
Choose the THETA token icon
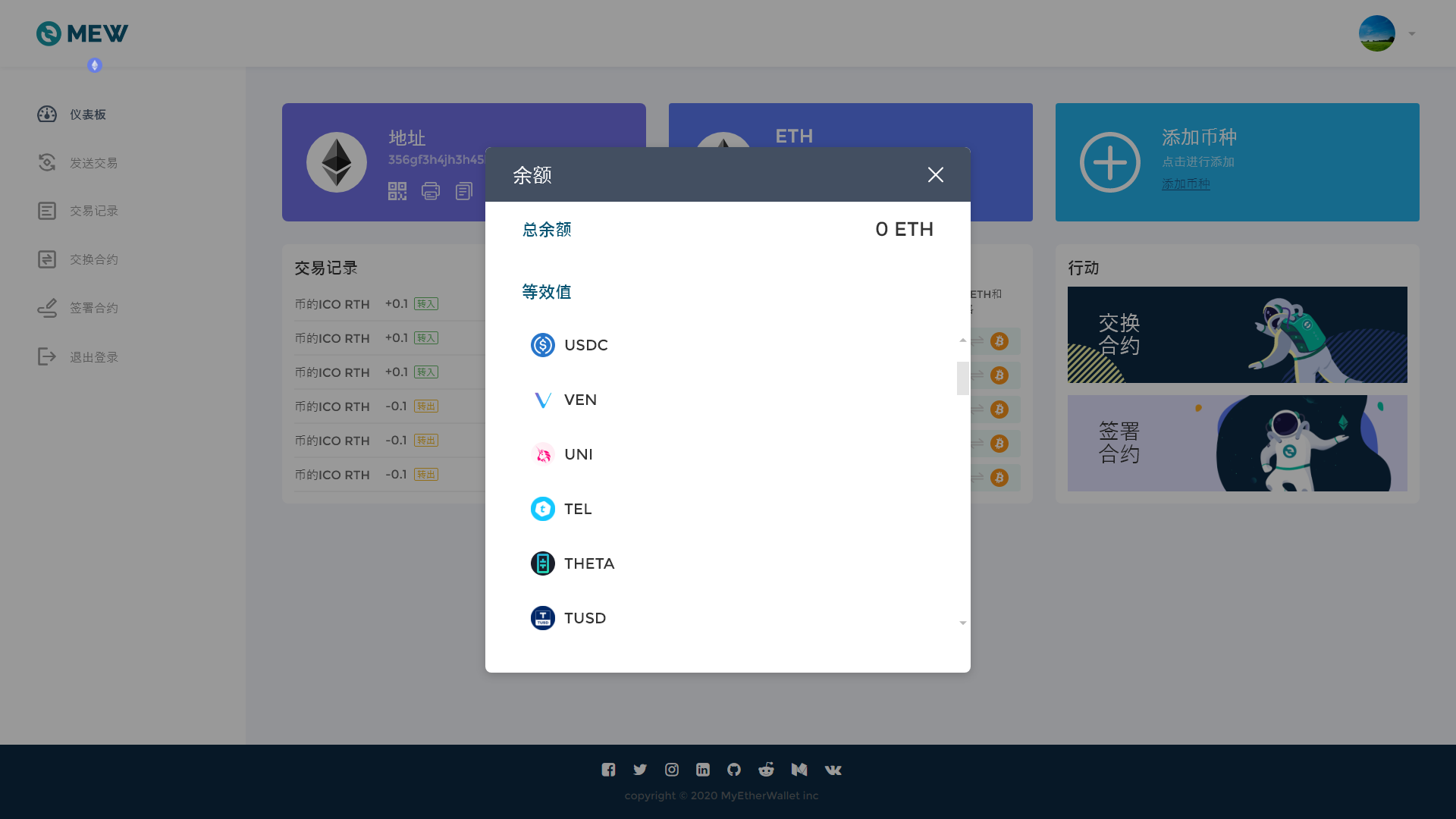[x=542, y=563]
